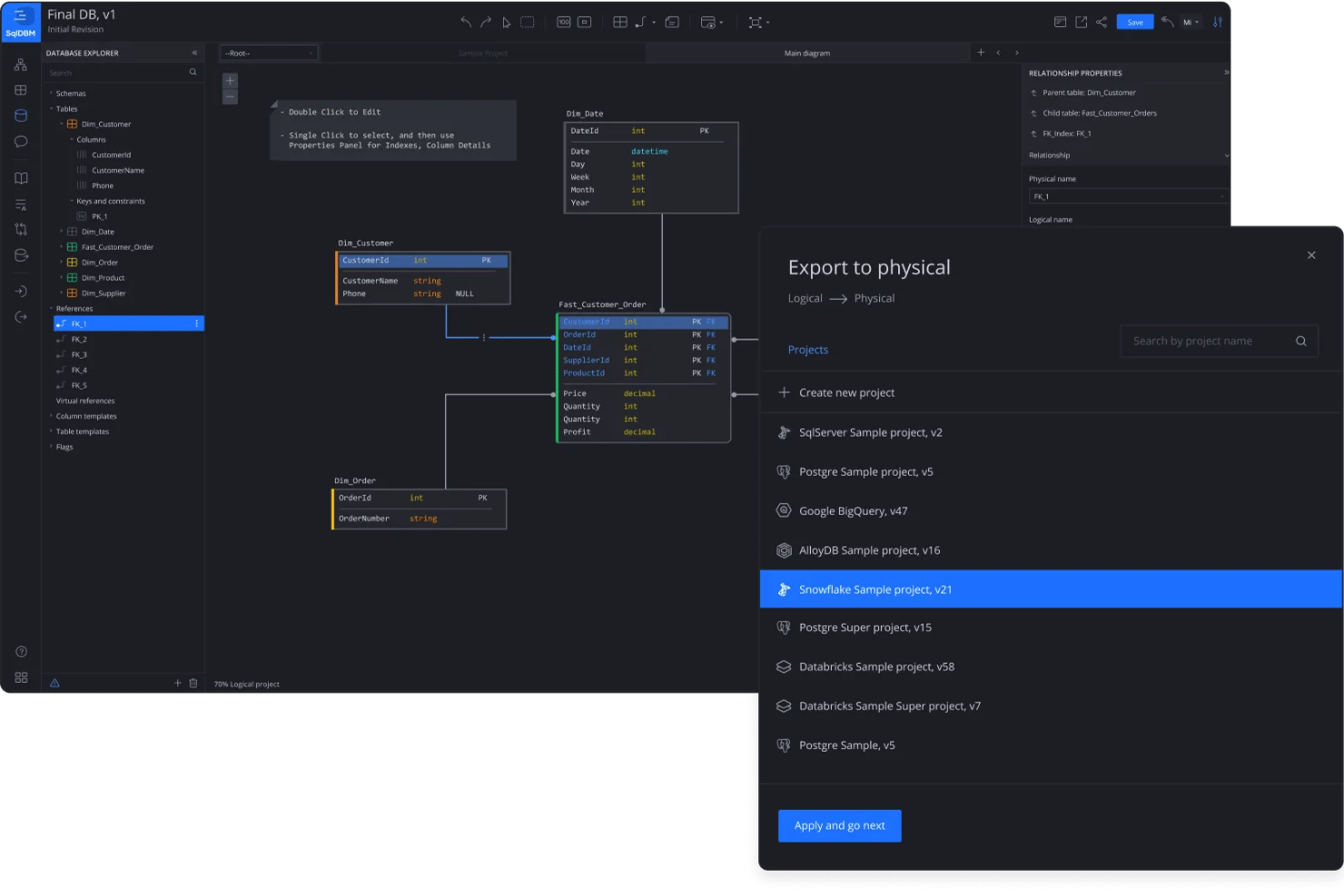Open the comments bubble sidebar icon
The image size is (1344, 896).
coord(21,142)
